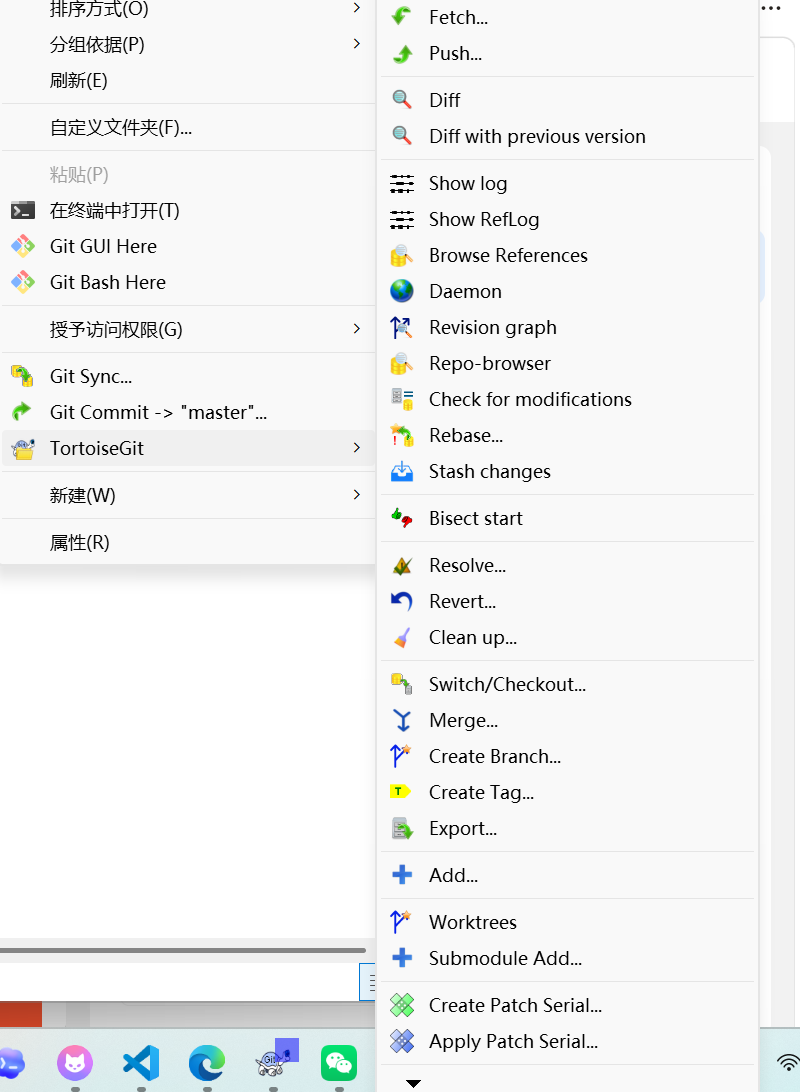The image size is (800, 1092).
Task: Select Git Bash Here
Action: [188, 283]
